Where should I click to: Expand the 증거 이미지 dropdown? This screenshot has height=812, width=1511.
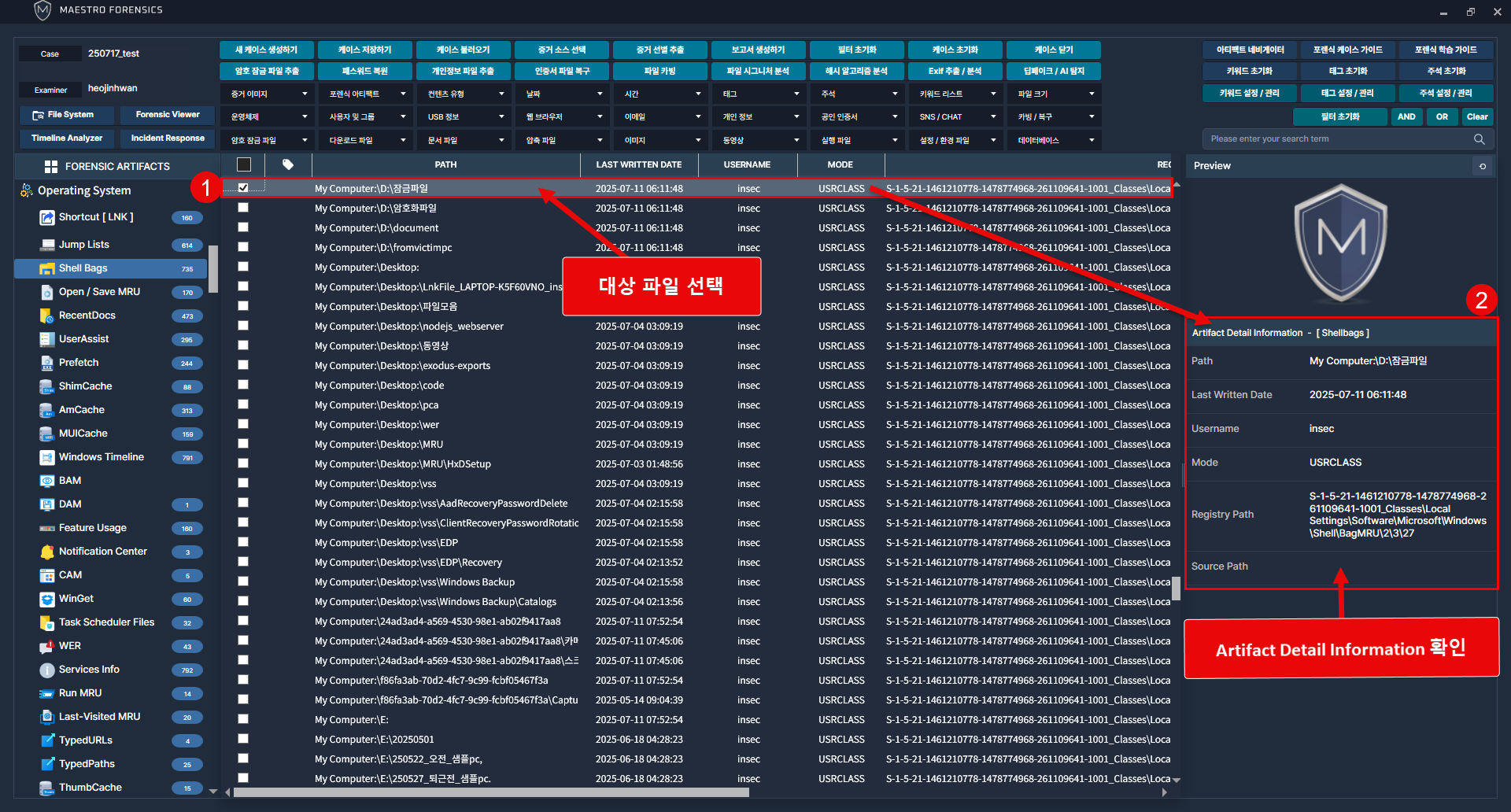268,94
